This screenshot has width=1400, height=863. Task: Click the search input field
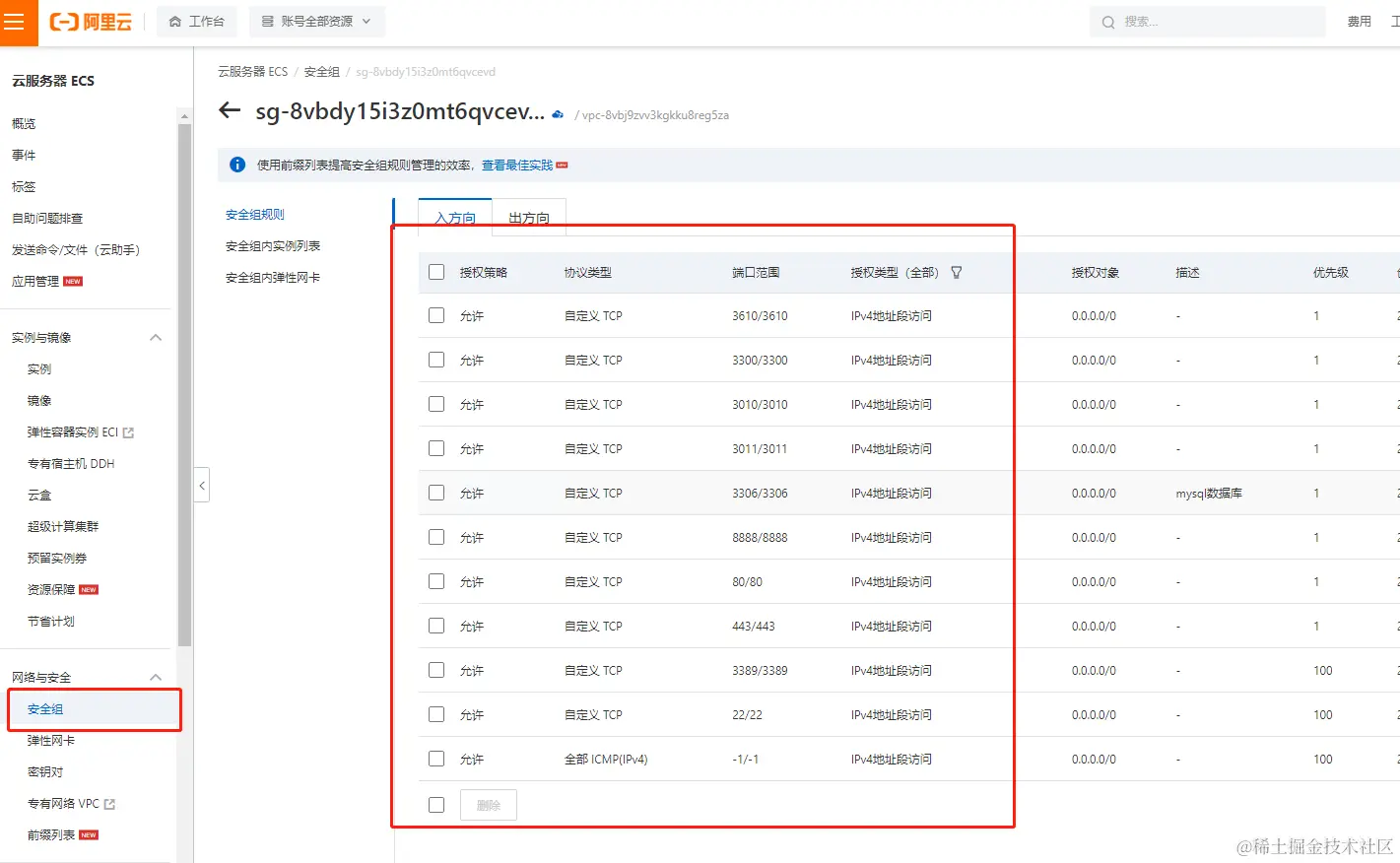(1208, 22)
